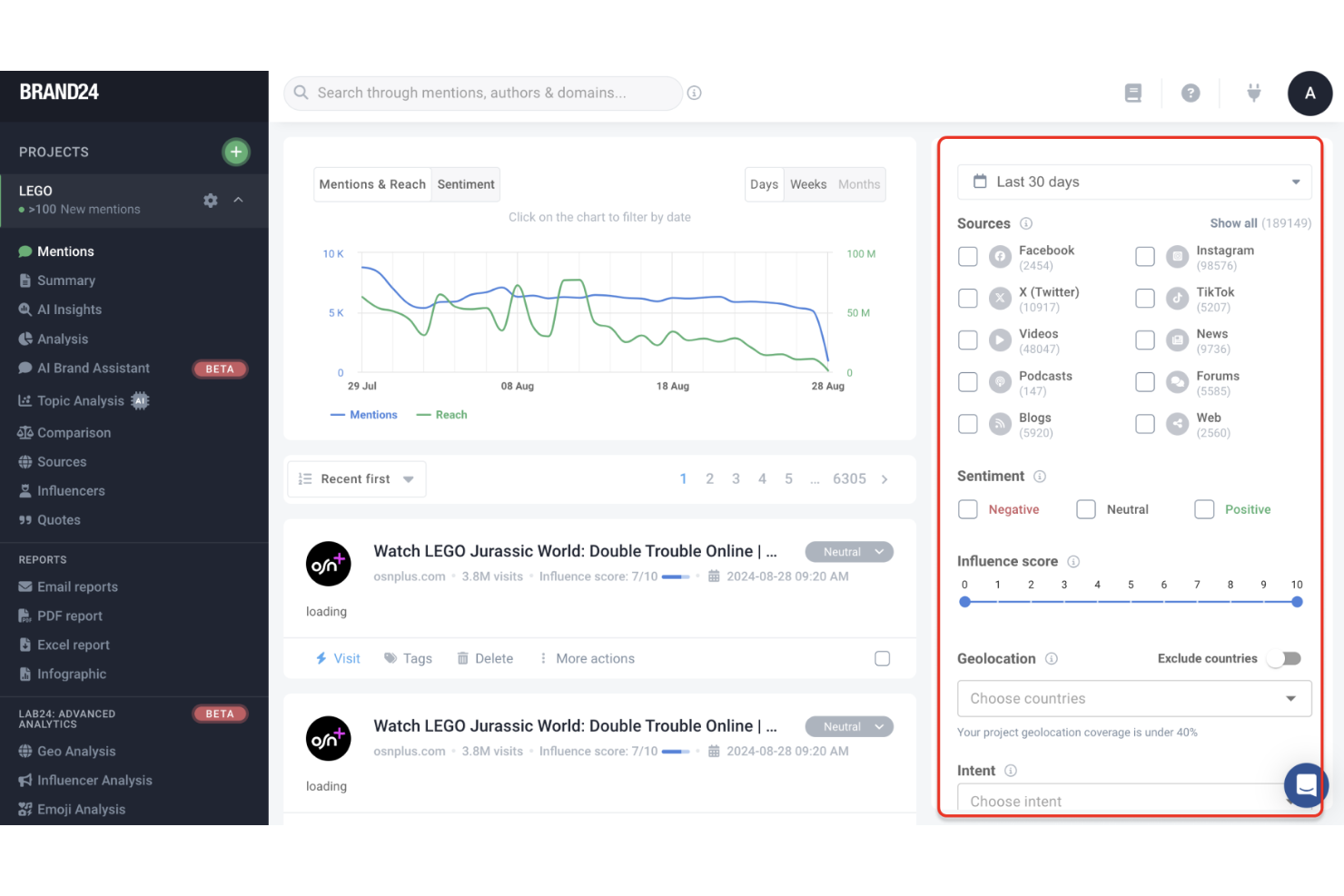Open the help center icon
The height and width of the screenshot is (896, 1344).
coord(1191,93)
